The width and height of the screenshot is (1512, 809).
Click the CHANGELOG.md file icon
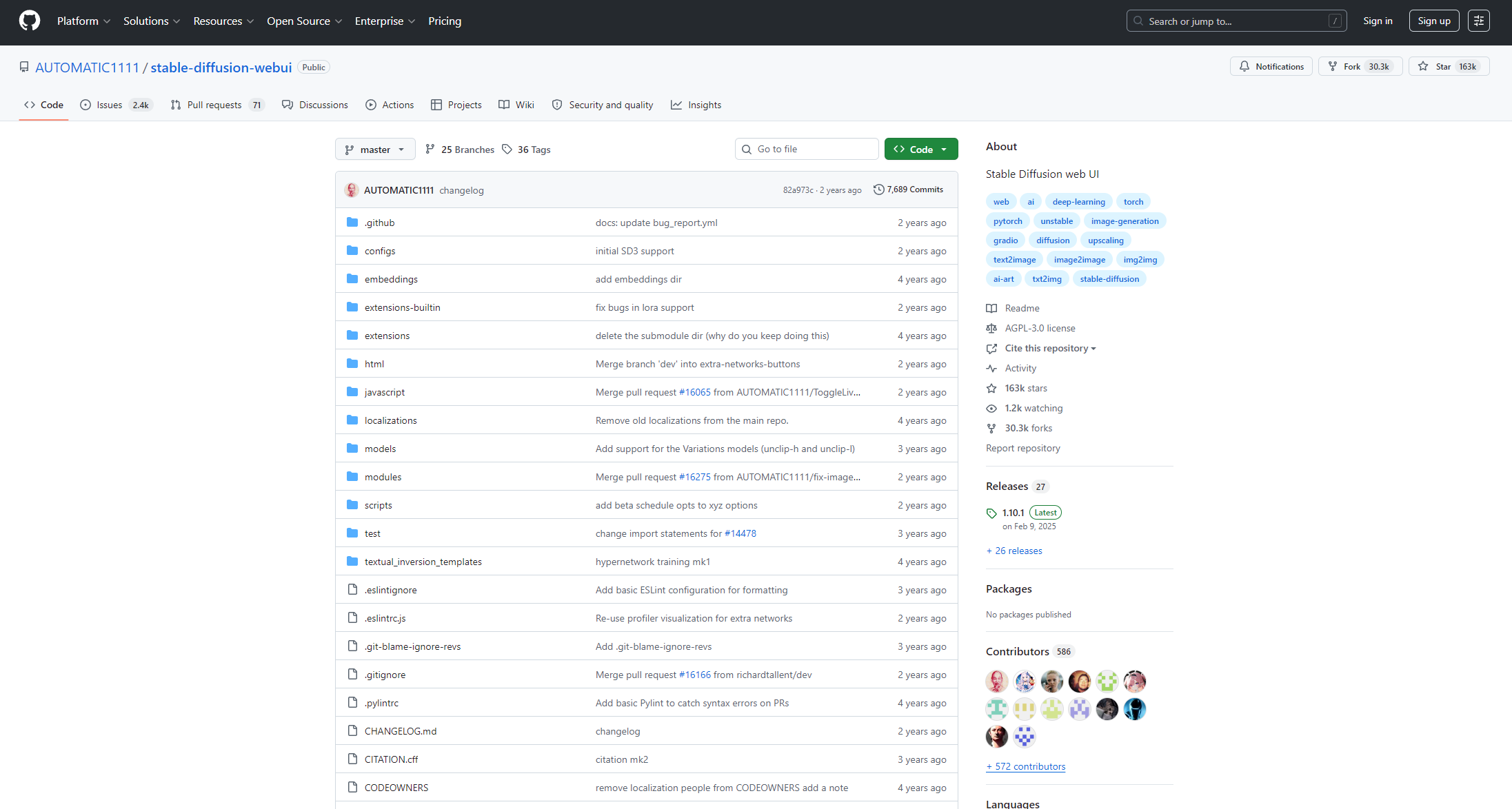pyautogui.click(x=352, y=730)
